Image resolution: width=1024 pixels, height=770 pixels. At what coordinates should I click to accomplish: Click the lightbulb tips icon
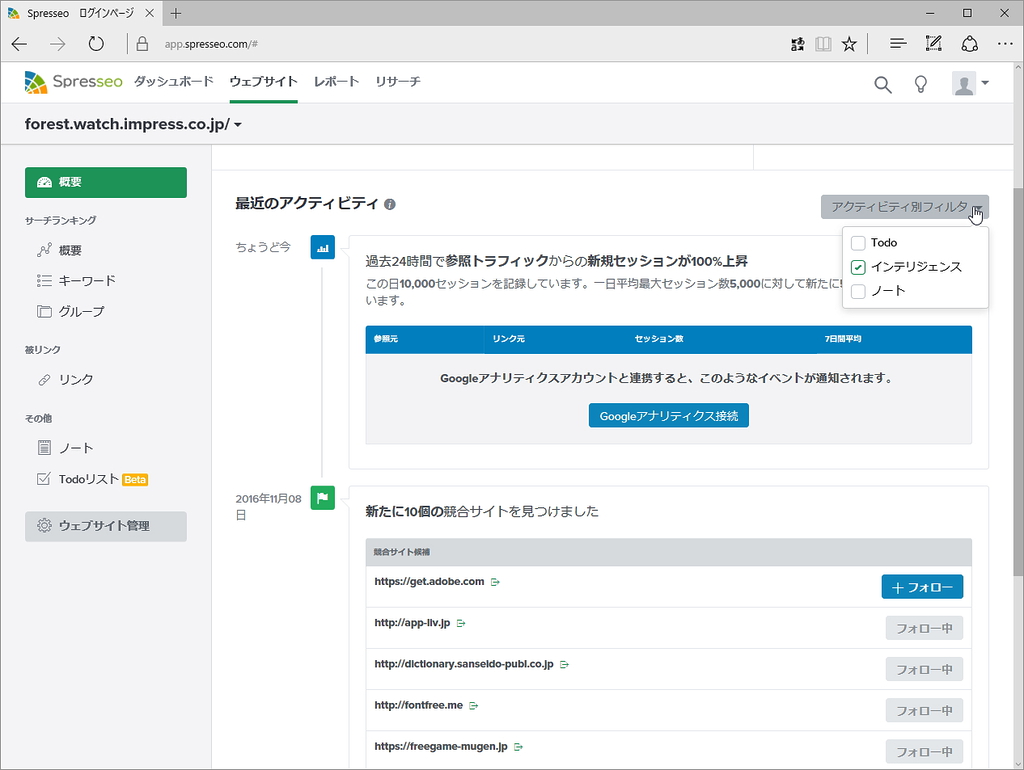921,85
